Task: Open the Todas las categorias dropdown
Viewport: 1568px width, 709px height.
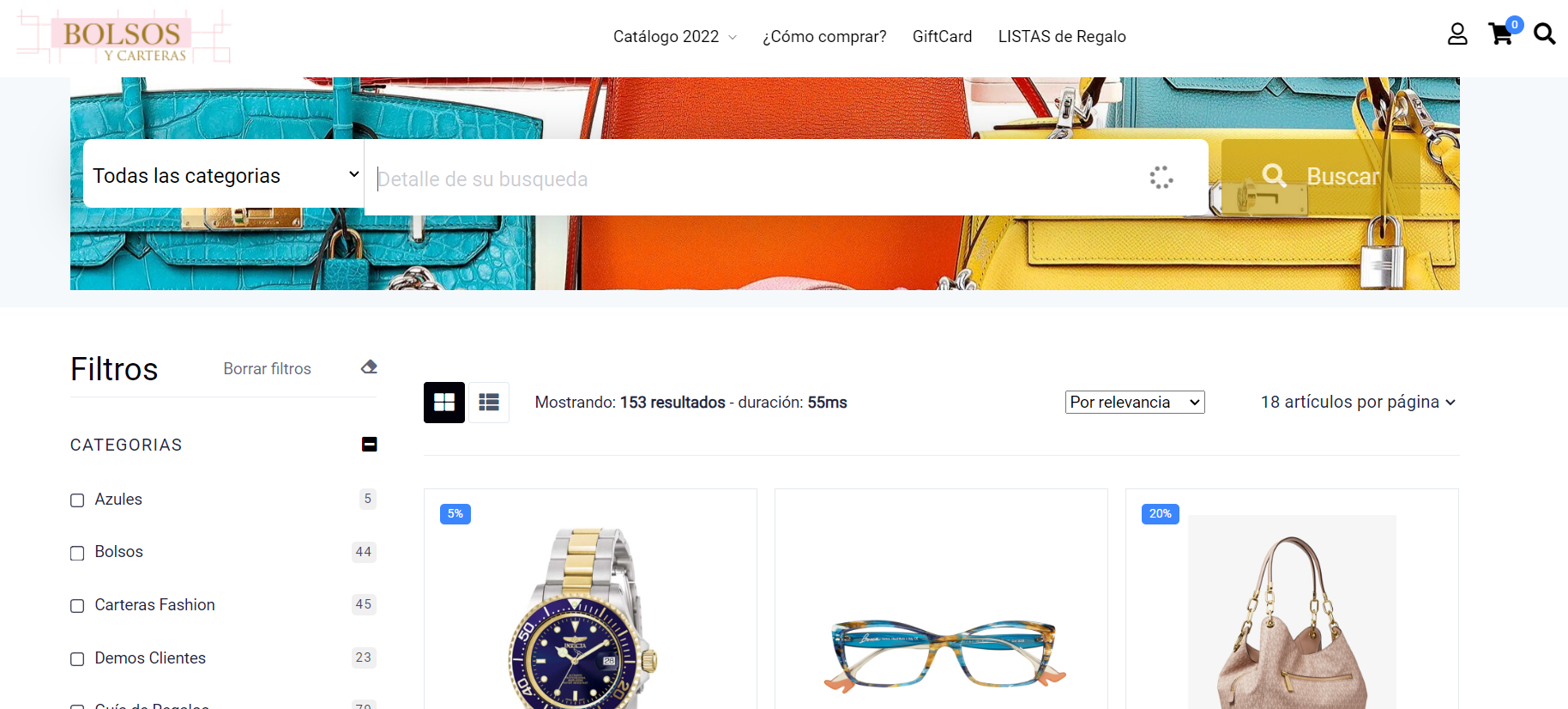Action: coord(224,175)
